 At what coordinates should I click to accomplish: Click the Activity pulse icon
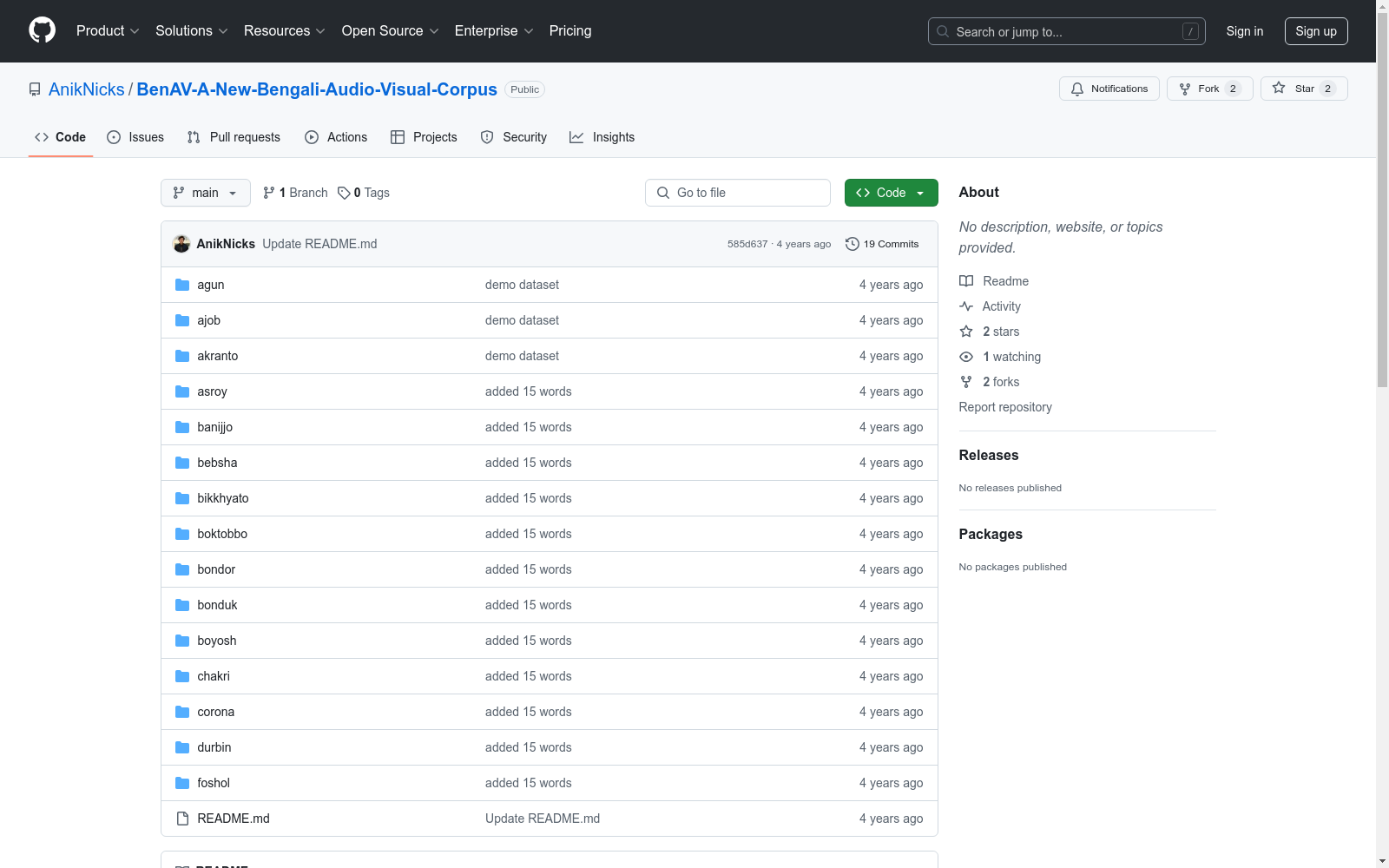pyautogui.click(x=966, y=306)
